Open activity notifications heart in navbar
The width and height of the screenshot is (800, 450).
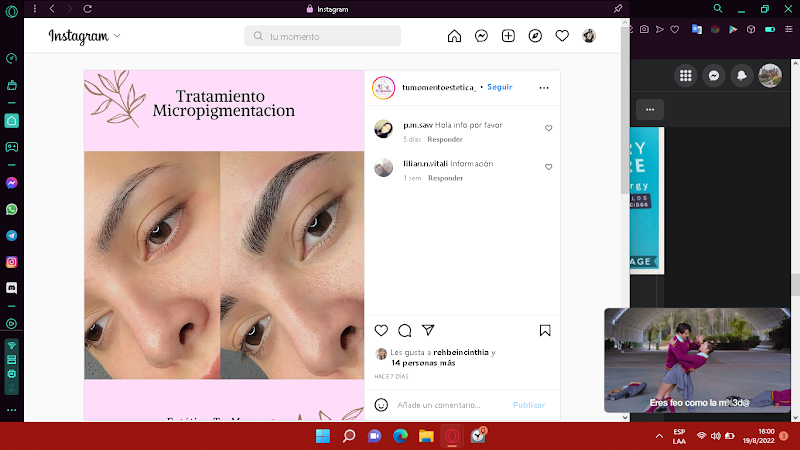562,36
